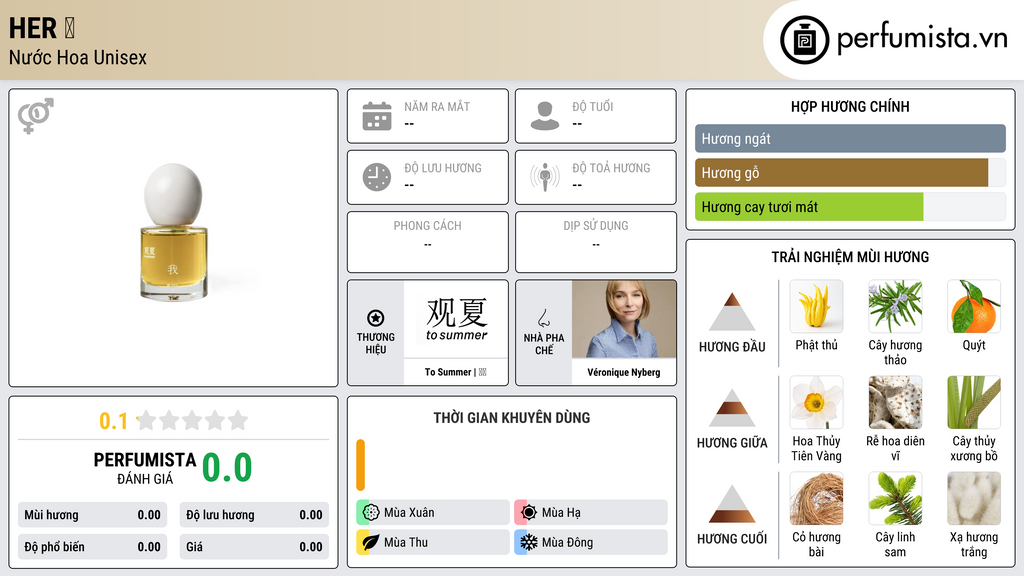Click the Mùi hương score 0.00
Screen dimensions: 1024x576
coord(149,515)
